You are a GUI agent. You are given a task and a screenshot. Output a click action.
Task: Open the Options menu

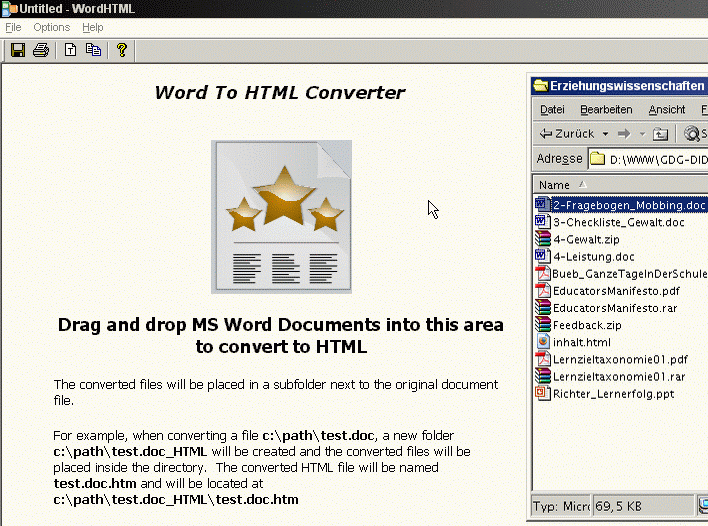point(51,27)
